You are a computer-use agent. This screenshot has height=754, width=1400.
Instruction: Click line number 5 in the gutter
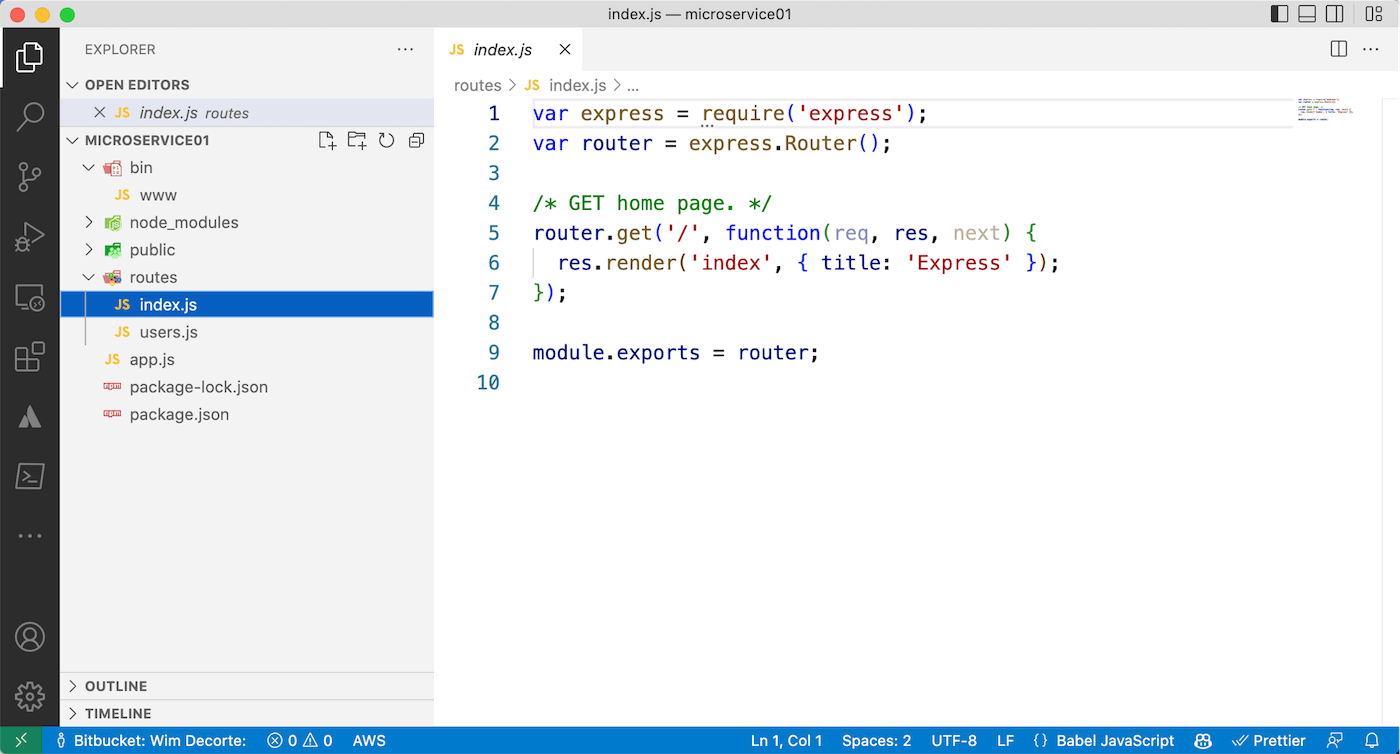point(493,233)
